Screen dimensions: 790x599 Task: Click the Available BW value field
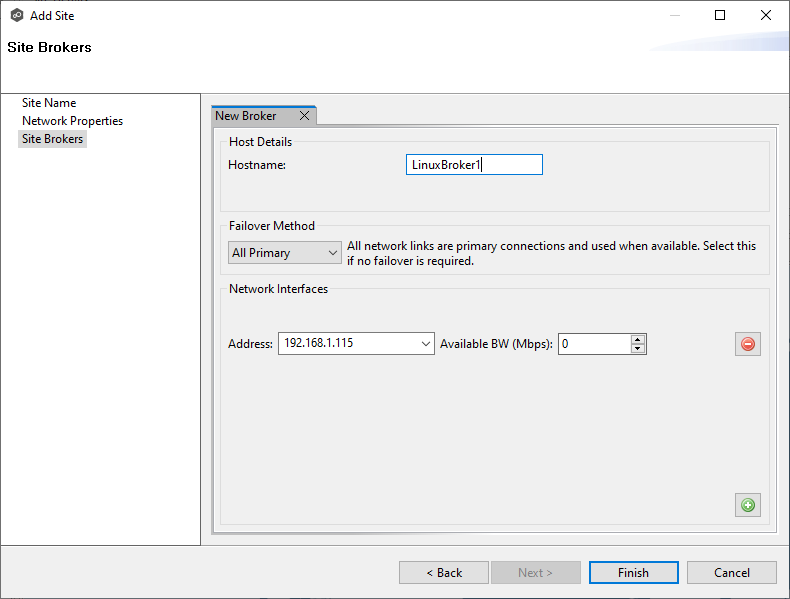tap(594, 344)
